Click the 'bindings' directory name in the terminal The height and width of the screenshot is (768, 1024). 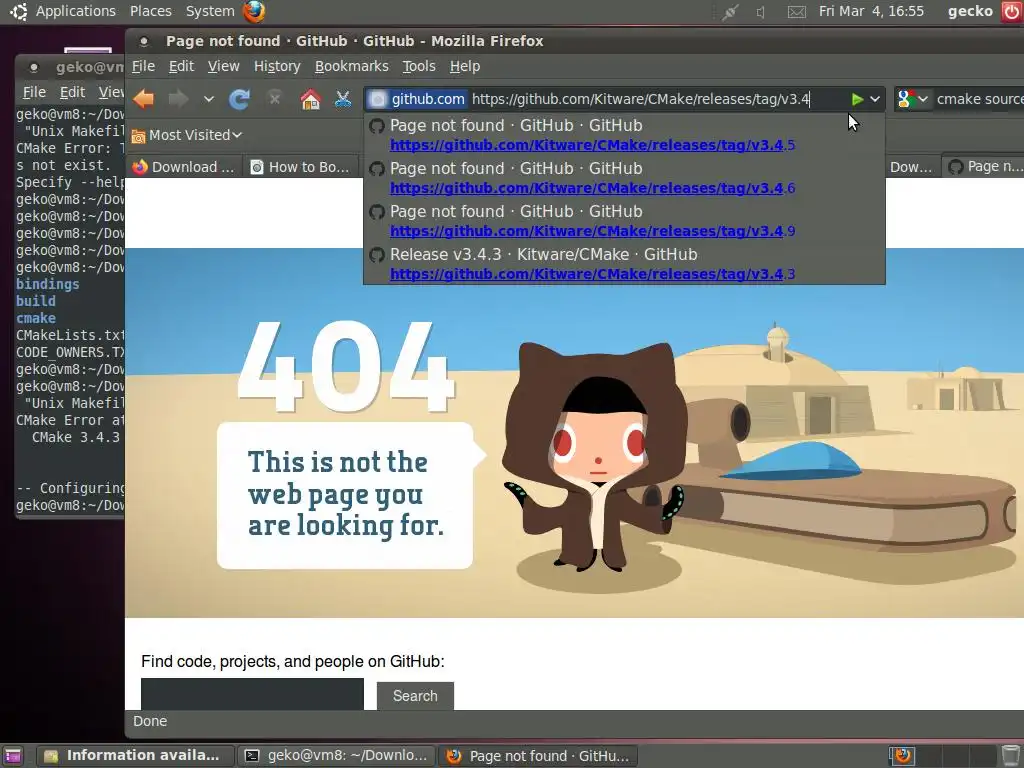click(x=48, y=284)
